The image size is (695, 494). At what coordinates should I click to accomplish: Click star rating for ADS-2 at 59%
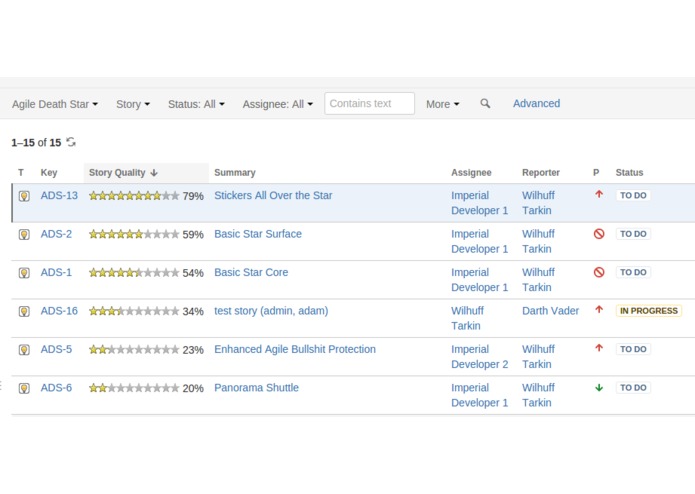tap(134, 234)
